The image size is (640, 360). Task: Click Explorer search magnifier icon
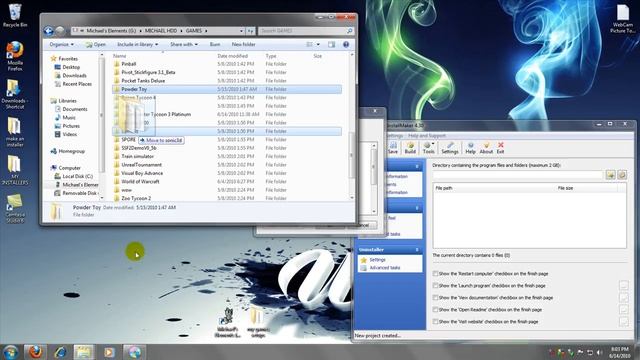pos(349,31)
